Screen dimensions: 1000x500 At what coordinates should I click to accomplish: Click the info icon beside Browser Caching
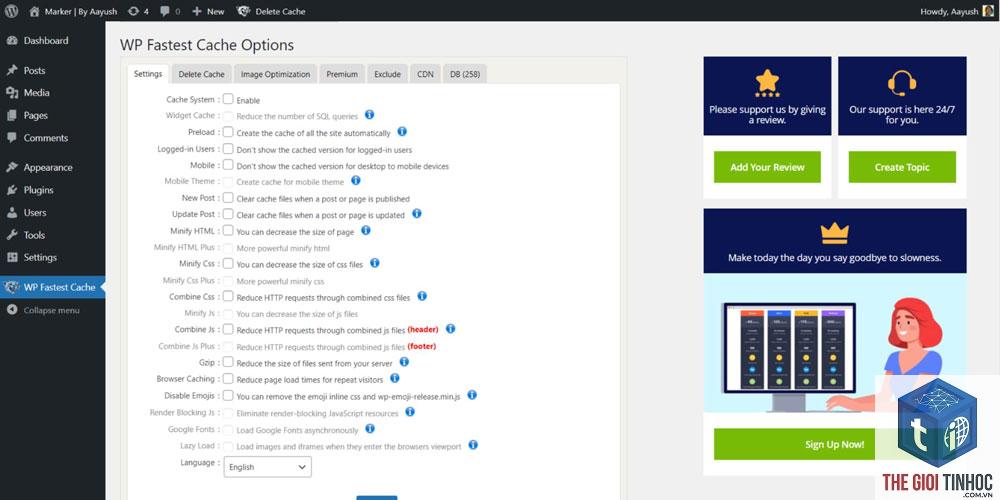click(x=395, y=378)
